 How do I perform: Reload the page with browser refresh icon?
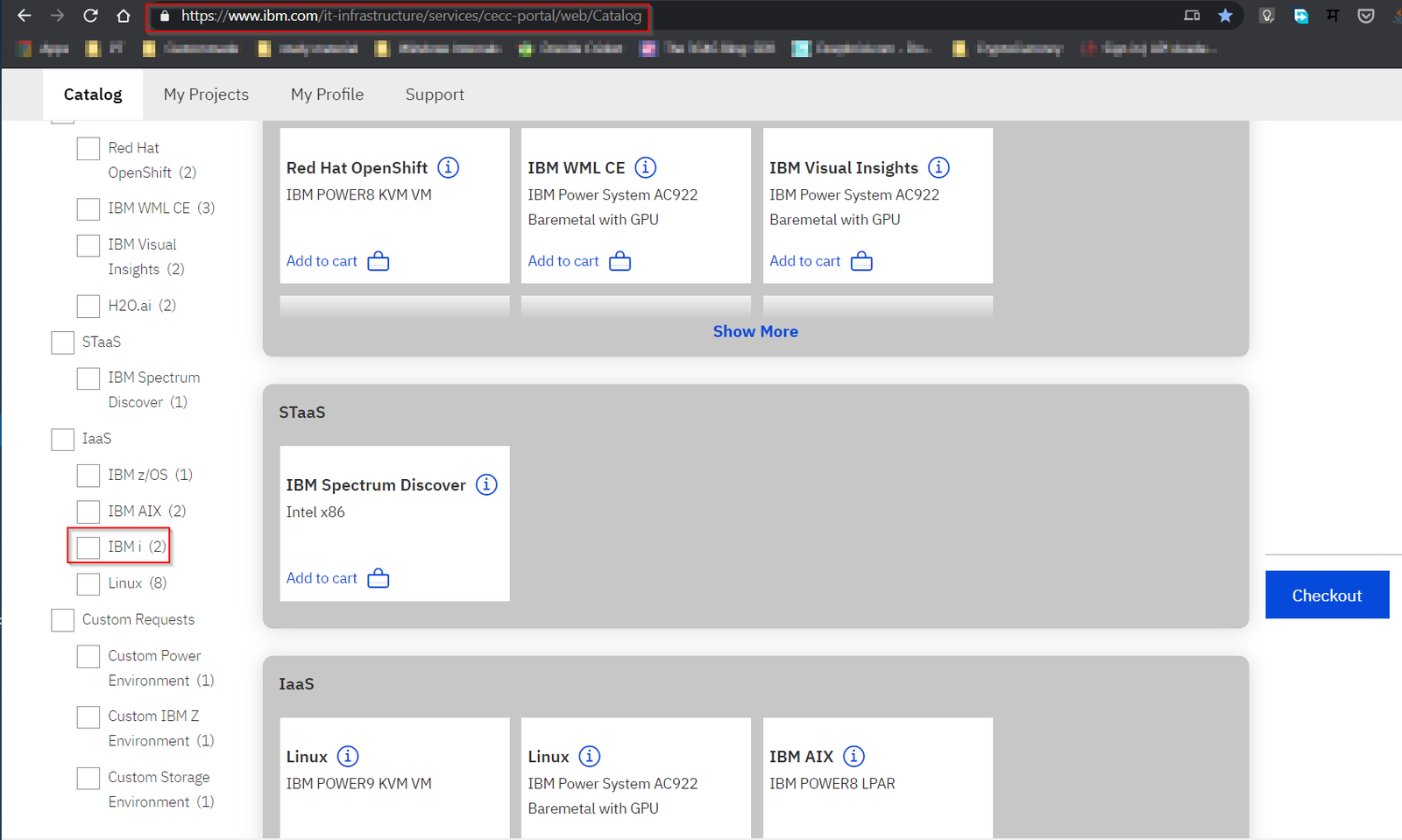(90, 16)
